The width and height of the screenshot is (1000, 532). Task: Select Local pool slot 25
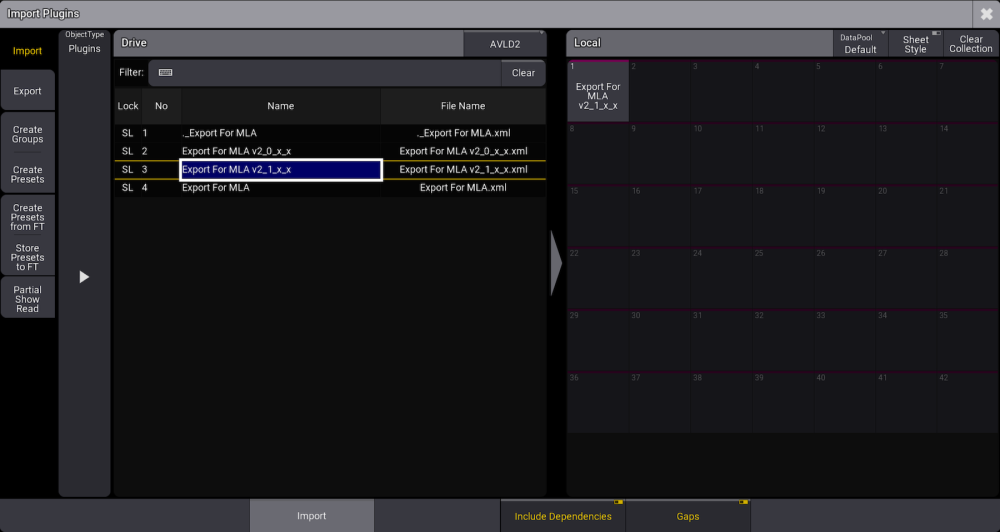[783, 278]
